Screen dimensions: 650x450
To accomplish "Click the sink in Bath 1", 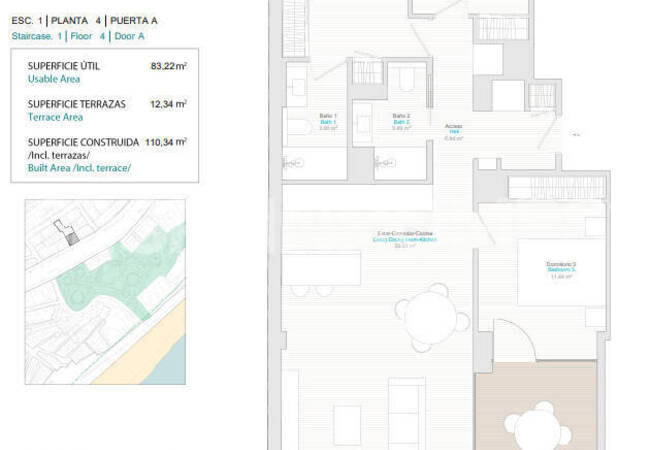I will coord(299,87).
